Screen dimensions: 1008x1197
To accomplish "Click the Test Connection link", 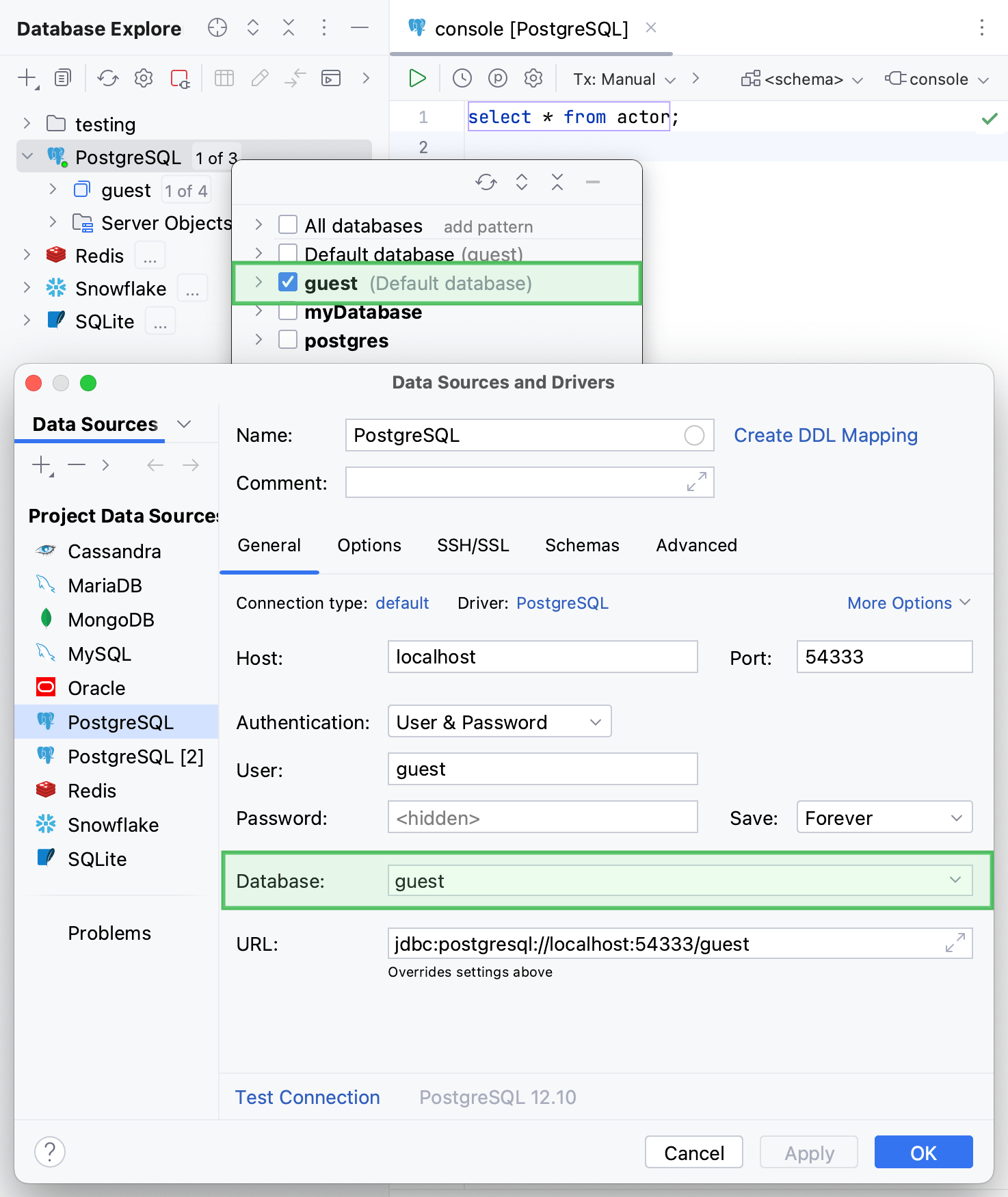I will (x=308, y=1097).
